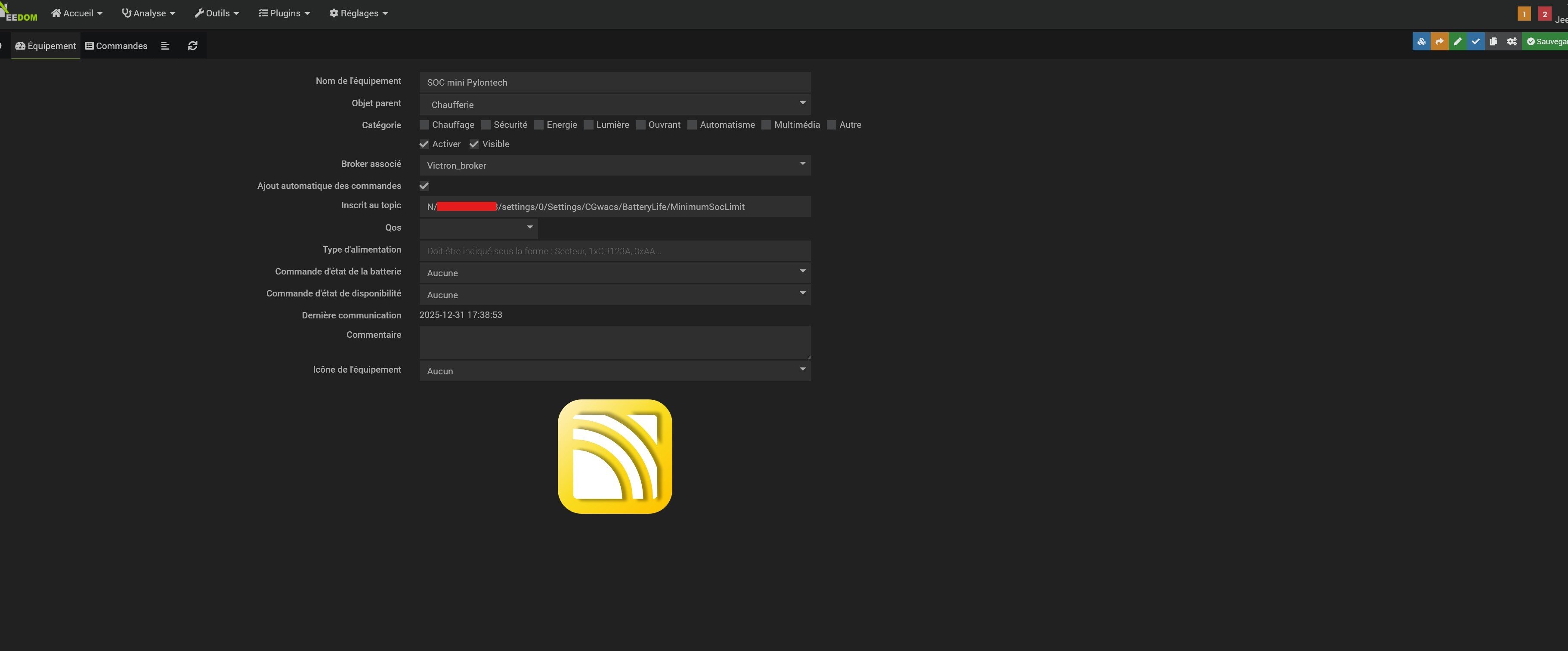
Task: Enable the Energie category checkbox
Action: (539, 125)
